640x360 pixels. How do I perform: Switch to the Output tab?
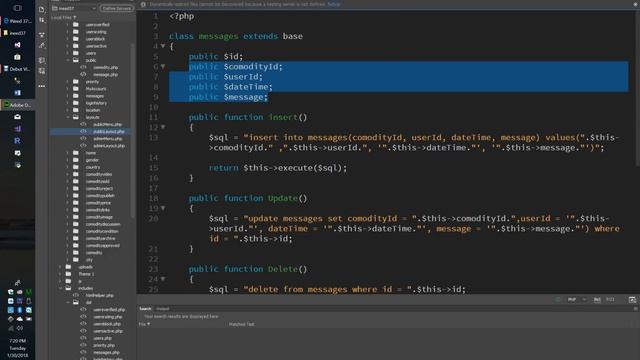[162, 309]
